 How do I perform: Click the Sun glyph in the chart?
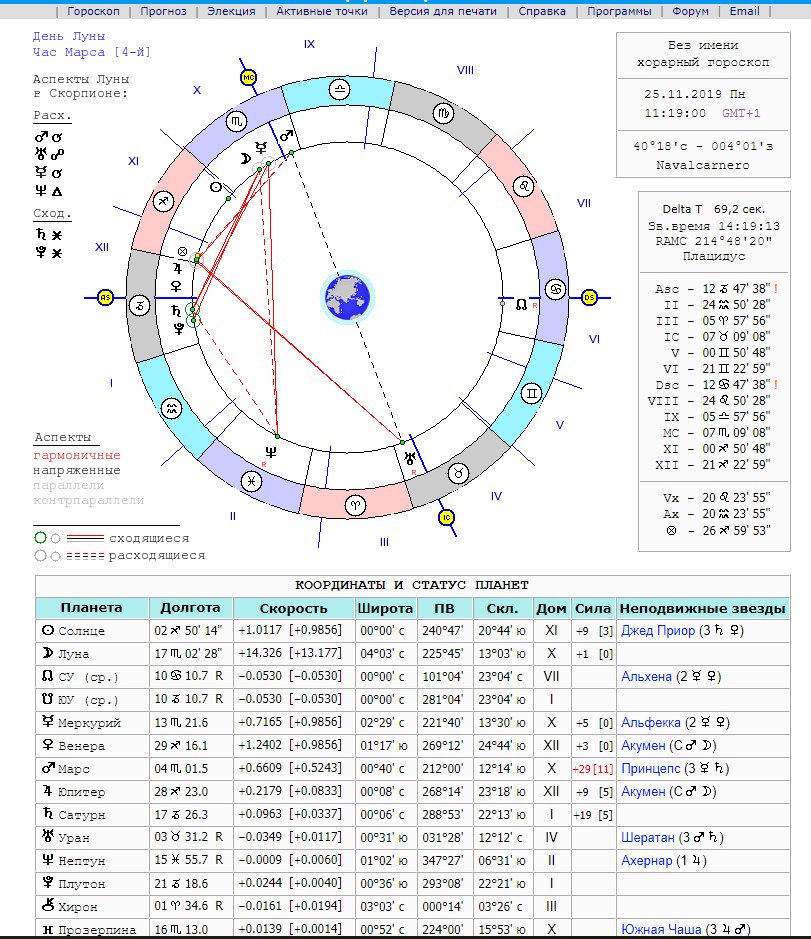pyautogui.click(x=216, y=187)
